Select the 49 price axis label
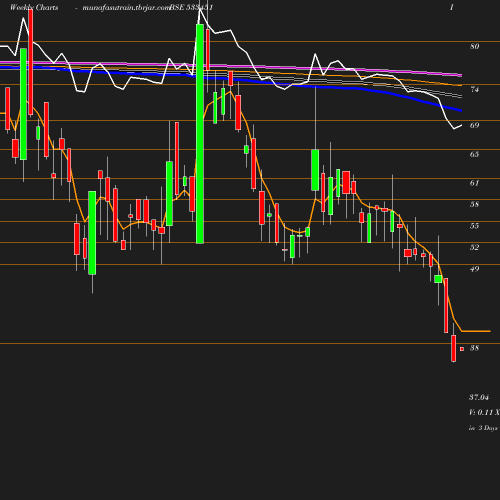This screenshot has height=500, width=500. [475, 269]
